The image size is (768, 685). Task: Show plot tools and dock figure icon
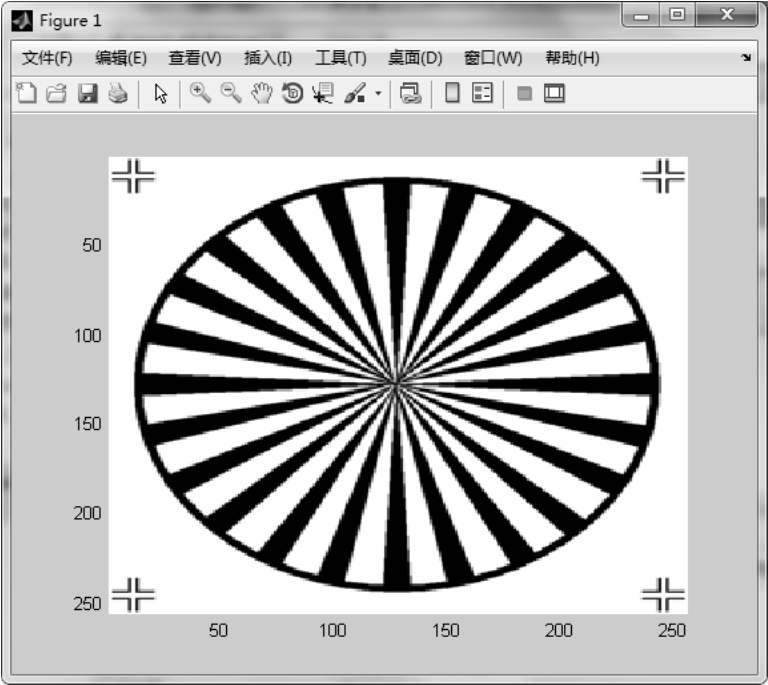(554, 93)
